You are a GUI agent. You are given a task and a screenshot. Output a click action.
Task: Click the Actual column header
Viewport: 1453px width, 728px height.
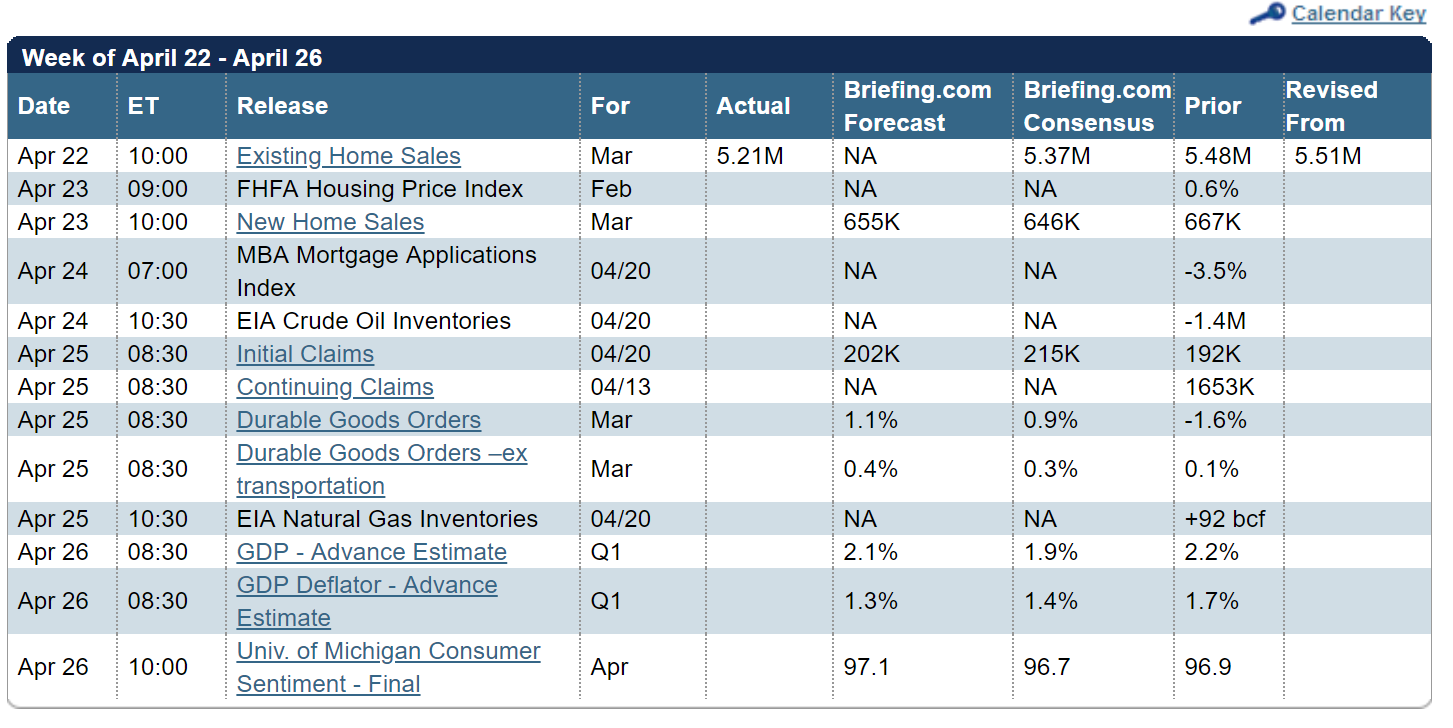(753, 106)
